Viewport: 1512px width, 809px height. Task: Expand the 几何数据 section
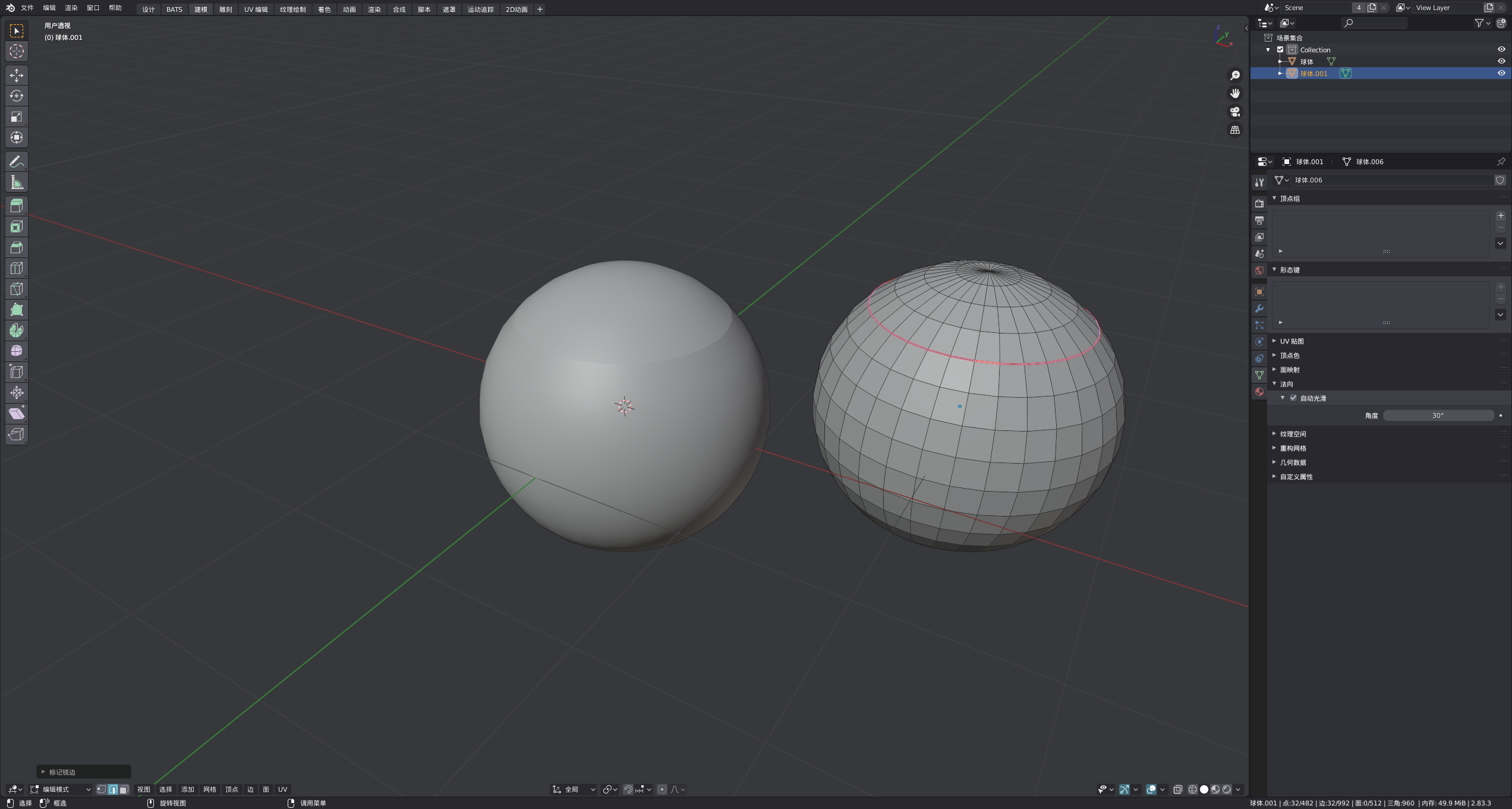(1293, 462)
